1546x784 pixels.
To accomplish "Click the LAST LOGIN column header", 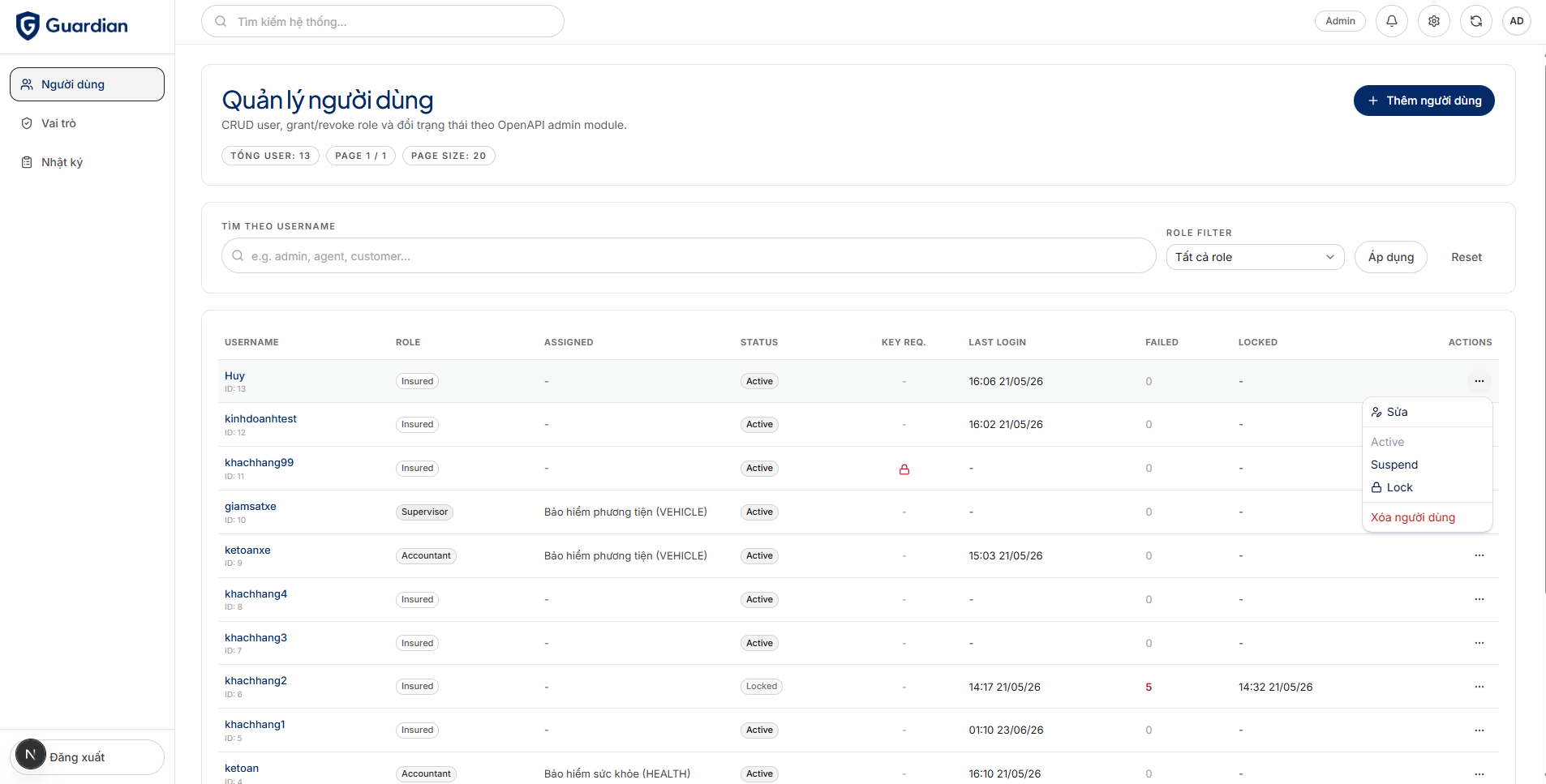I will (997, 342).
